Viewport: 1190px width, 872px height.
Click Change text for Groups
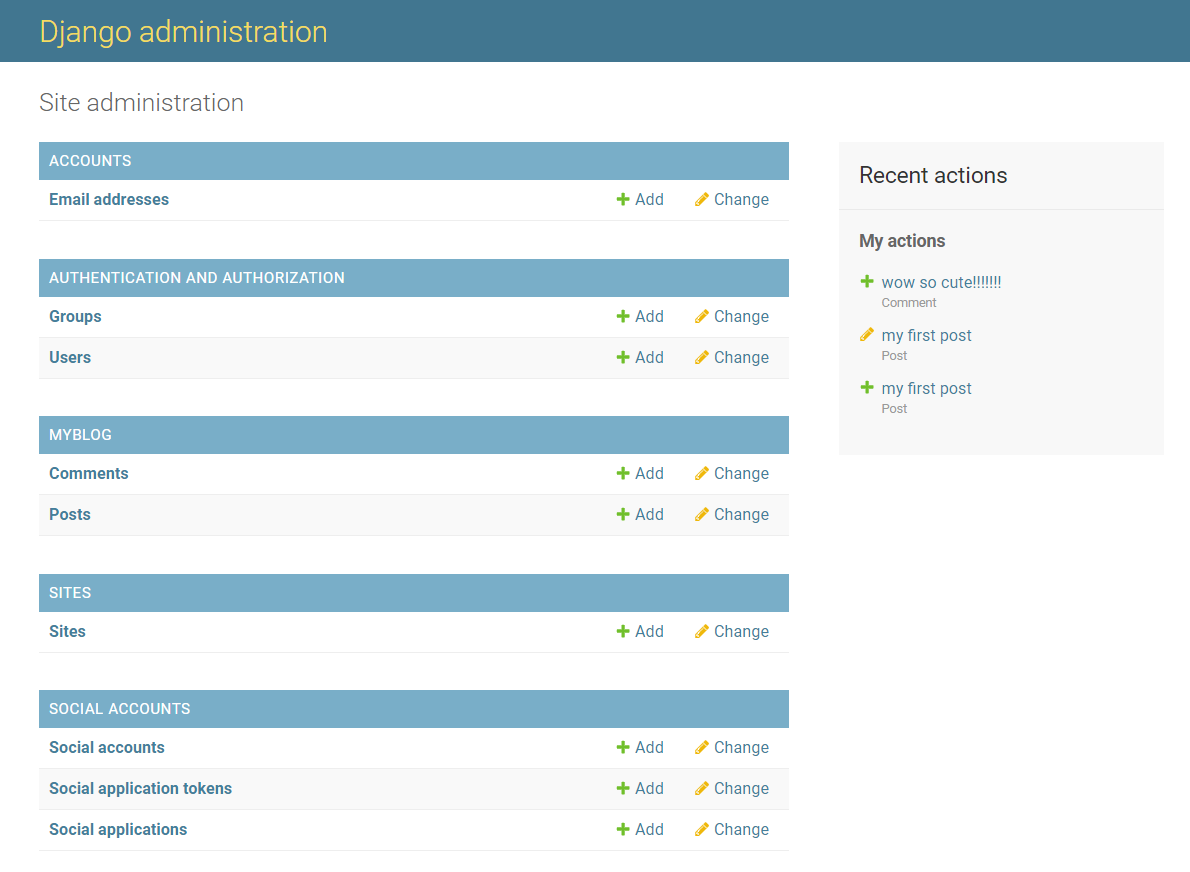click(741, 316)
